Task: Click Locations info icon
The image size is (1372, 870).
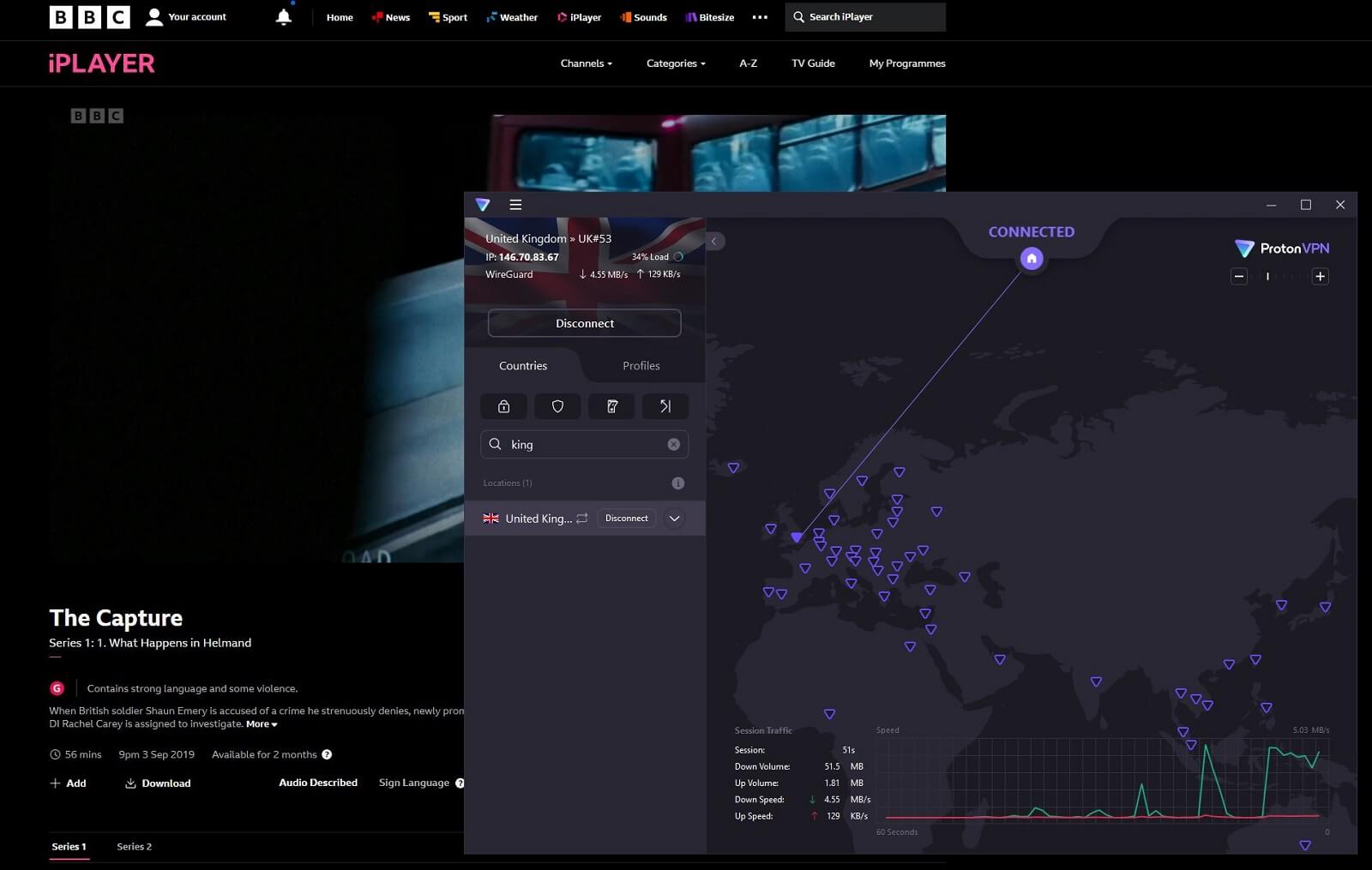Action: (x=678, y=483)
